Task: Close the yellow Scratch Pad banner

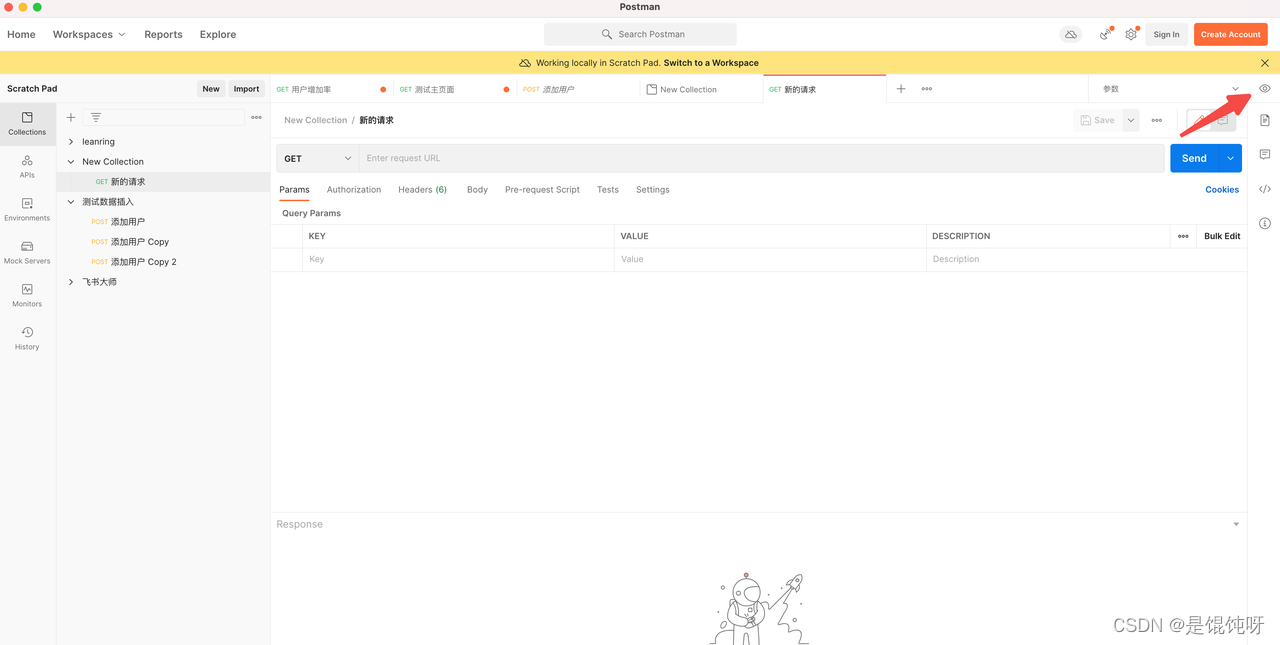Action: 1265,63
